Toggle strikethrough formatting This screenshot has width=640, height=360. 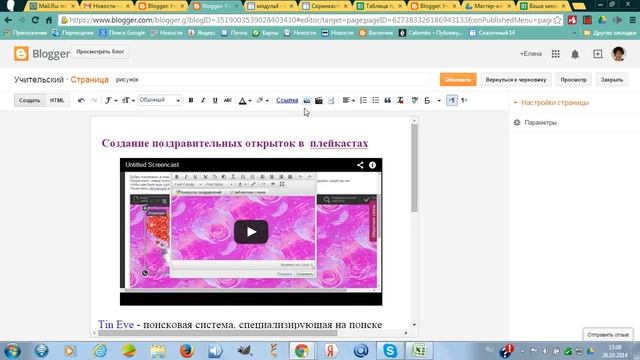(228, 100)
